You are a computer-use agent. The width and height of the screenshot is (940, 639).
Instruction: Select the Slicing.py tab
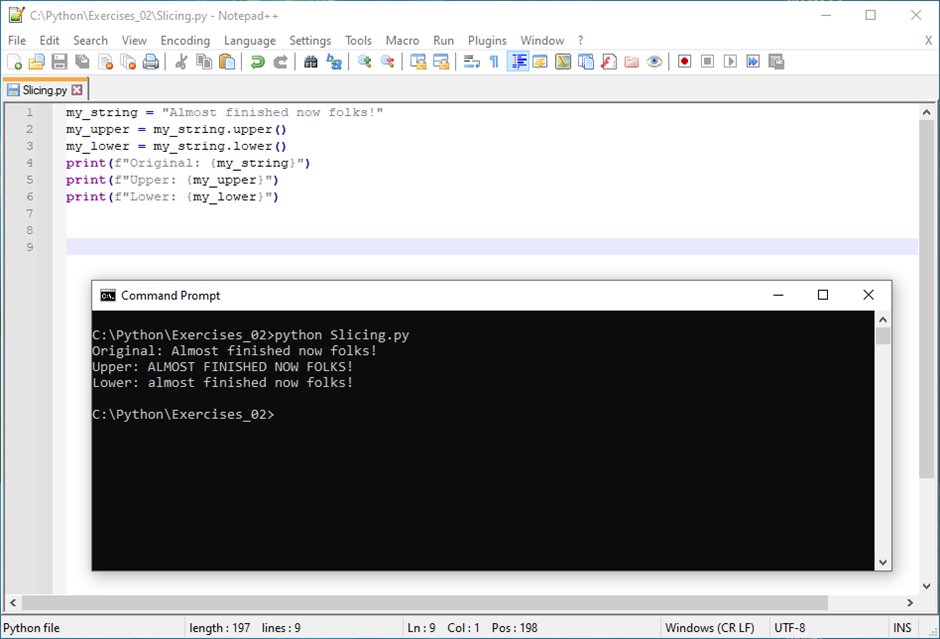pos(44,90)
